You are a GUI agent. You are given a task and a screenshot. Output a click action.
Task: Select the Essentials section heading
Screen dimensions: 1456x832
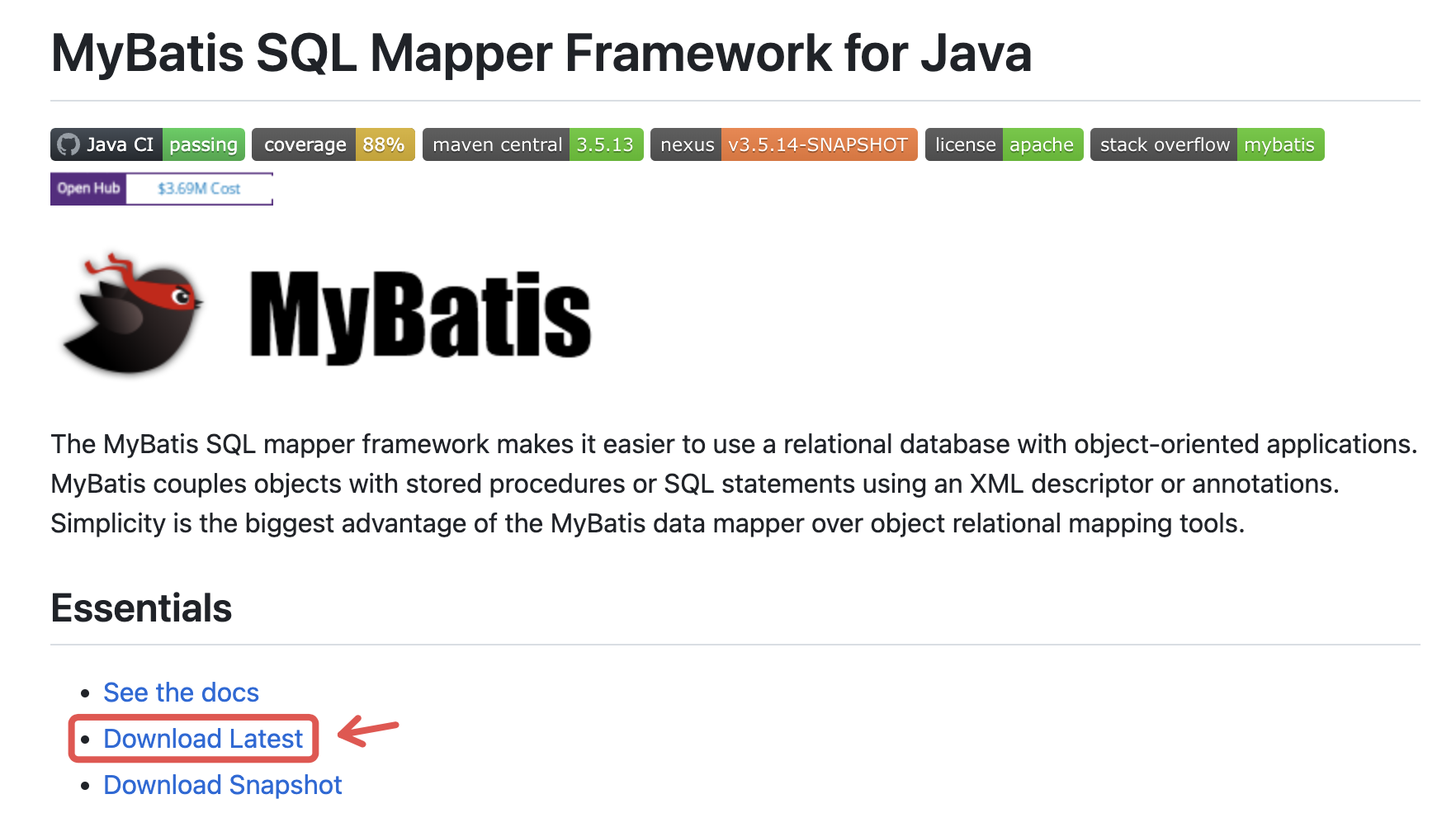[x=141, y=608]
